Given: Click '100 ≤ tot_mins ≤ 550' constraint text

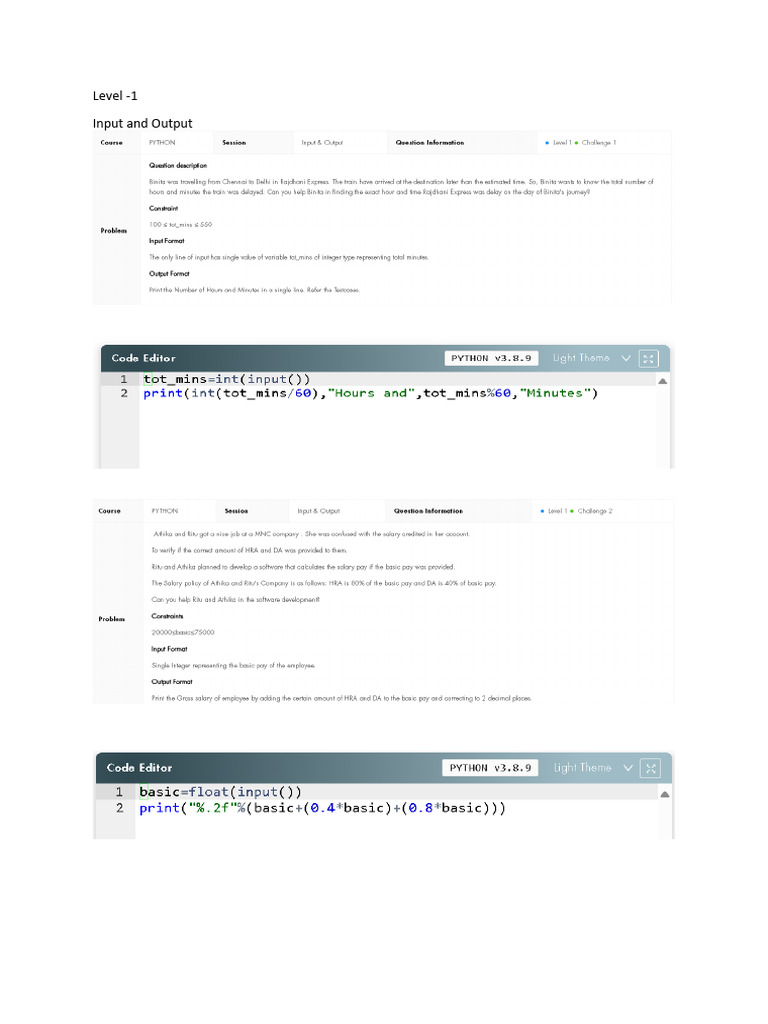Looking at the screenshot, I should pyautogui.click(x=181, y=225).
